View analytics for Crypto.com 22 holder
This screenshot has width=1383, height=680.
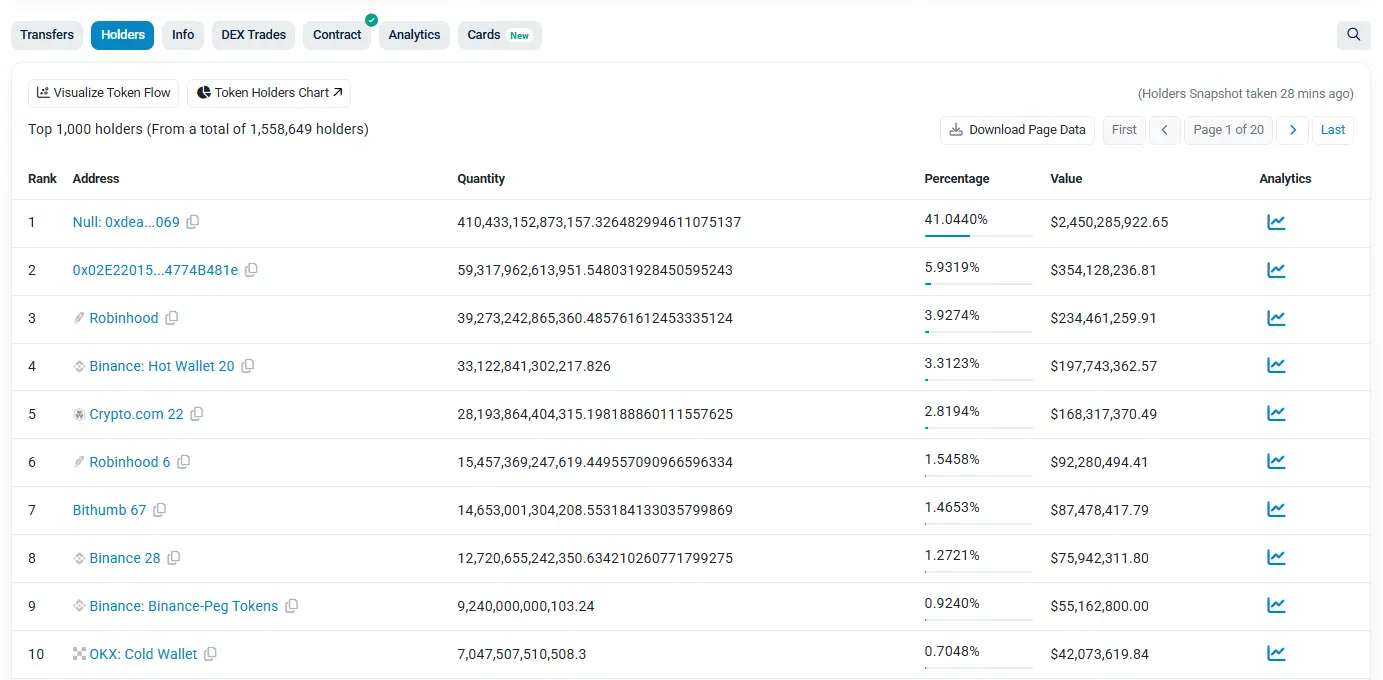click(1276, 413)
